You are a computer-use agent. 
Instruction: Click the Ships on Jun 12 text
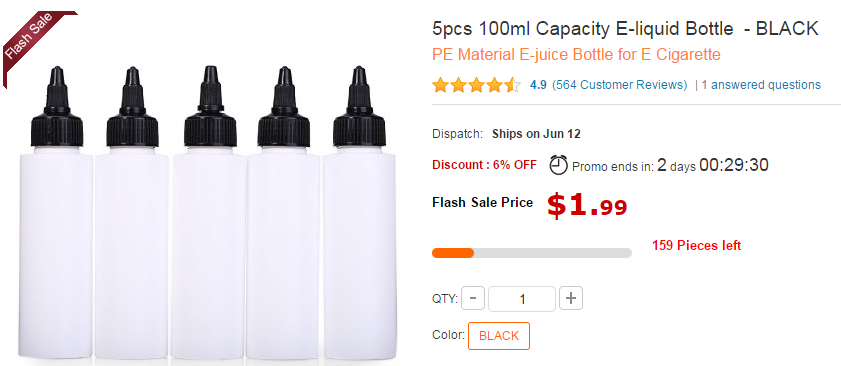(x=536, y=134)
